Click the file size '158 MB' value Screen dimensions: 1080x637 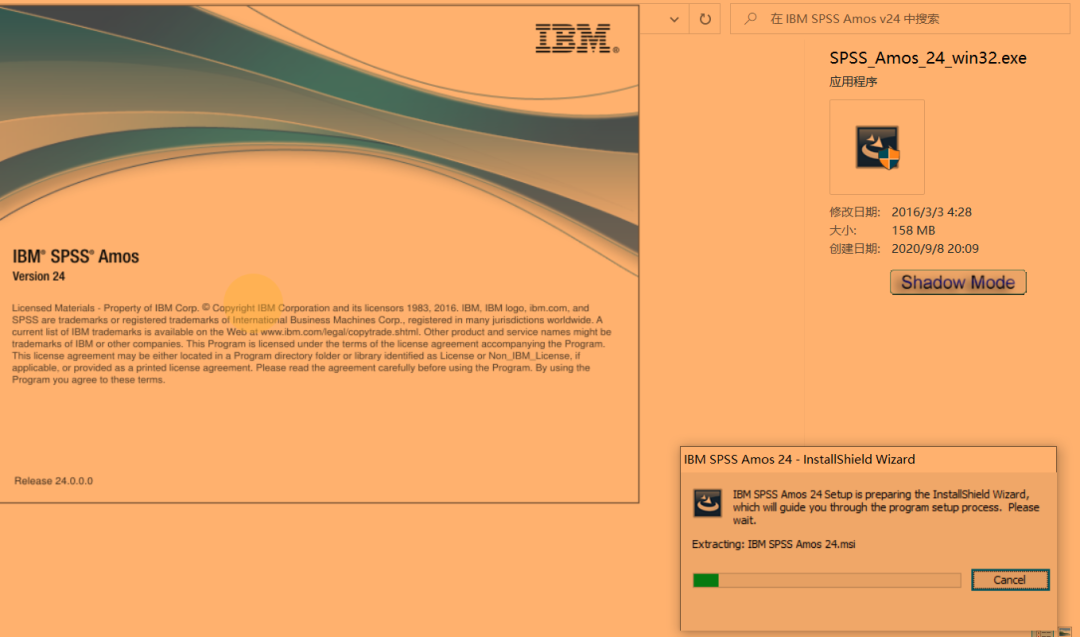(x=913, y=231)
